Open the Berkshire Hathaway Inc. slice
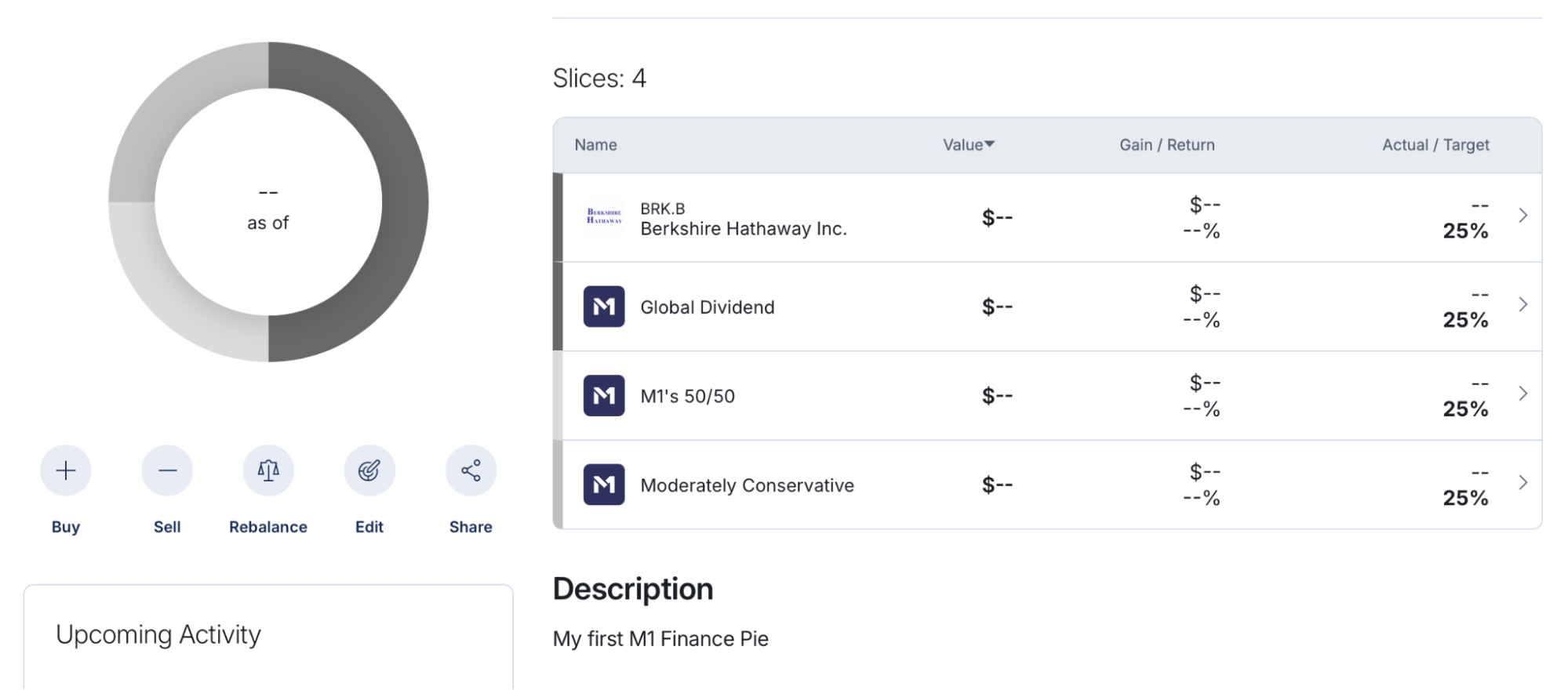Image resolution: width=1568 pixels, height=690 pixels. click(x=1047, y=217)
